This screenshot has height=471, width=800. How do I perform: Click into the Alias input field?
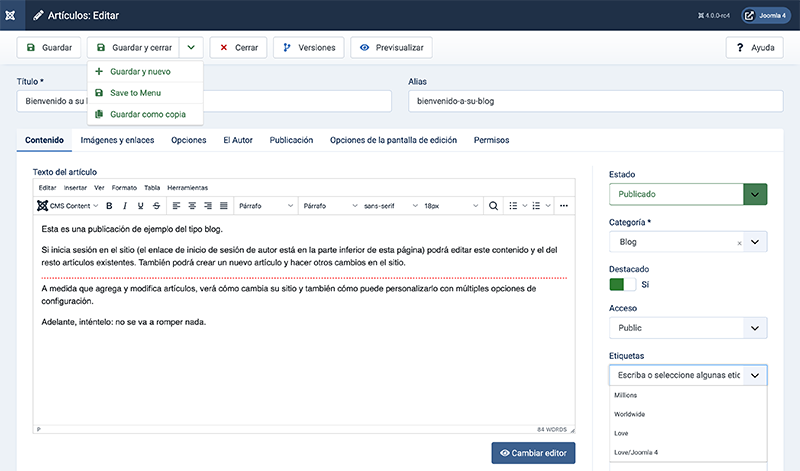pos(595,101)
